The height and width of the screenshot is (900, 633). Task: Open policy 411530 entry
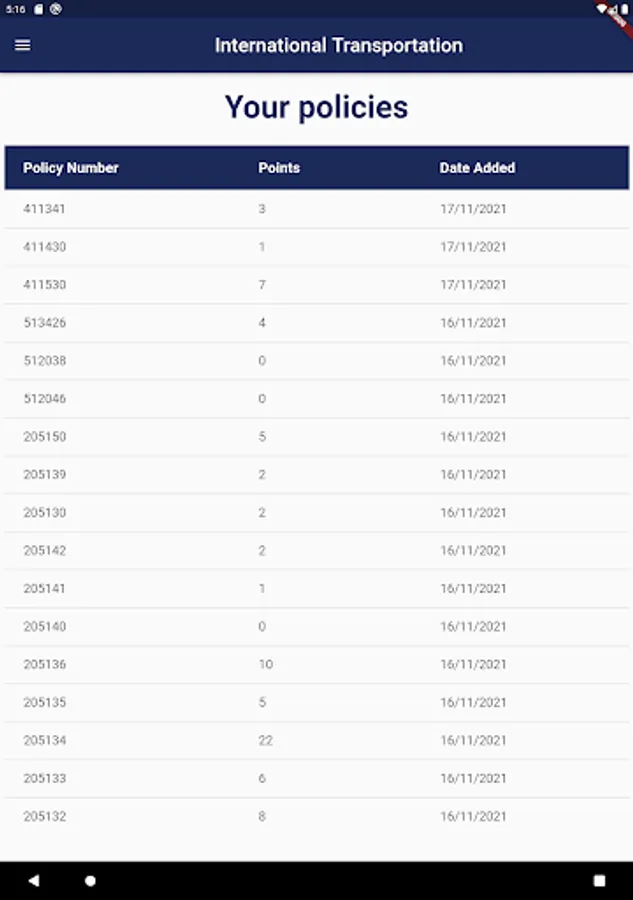[45, 285]
